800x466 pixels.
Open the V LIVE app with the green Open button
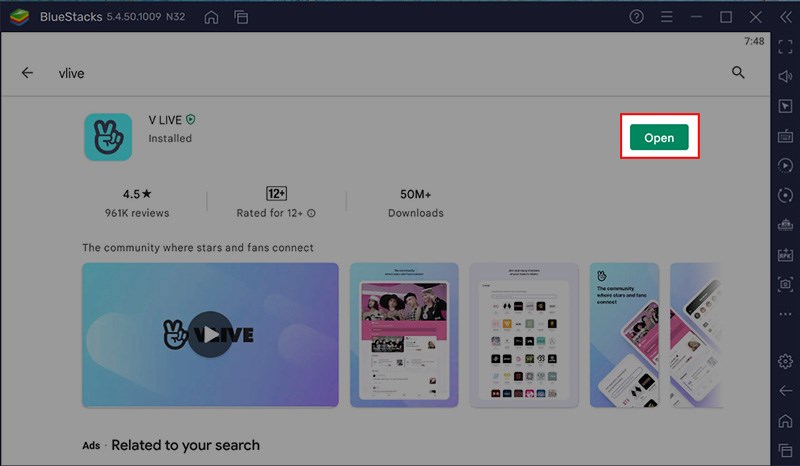pos(659,137)
